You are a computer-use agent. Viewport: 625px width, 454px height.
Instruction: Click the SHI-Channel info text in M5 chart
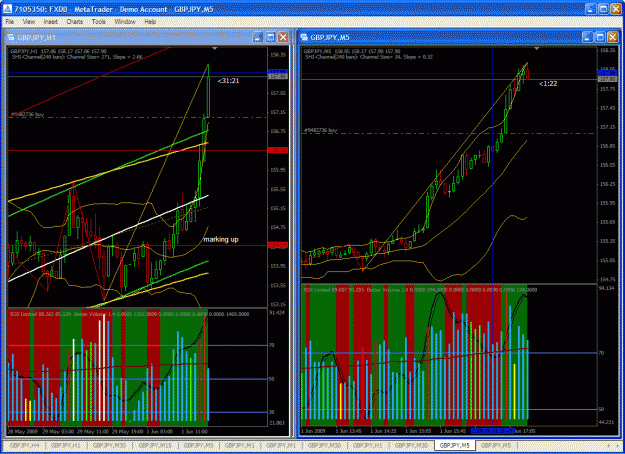[x=369, y=57]
